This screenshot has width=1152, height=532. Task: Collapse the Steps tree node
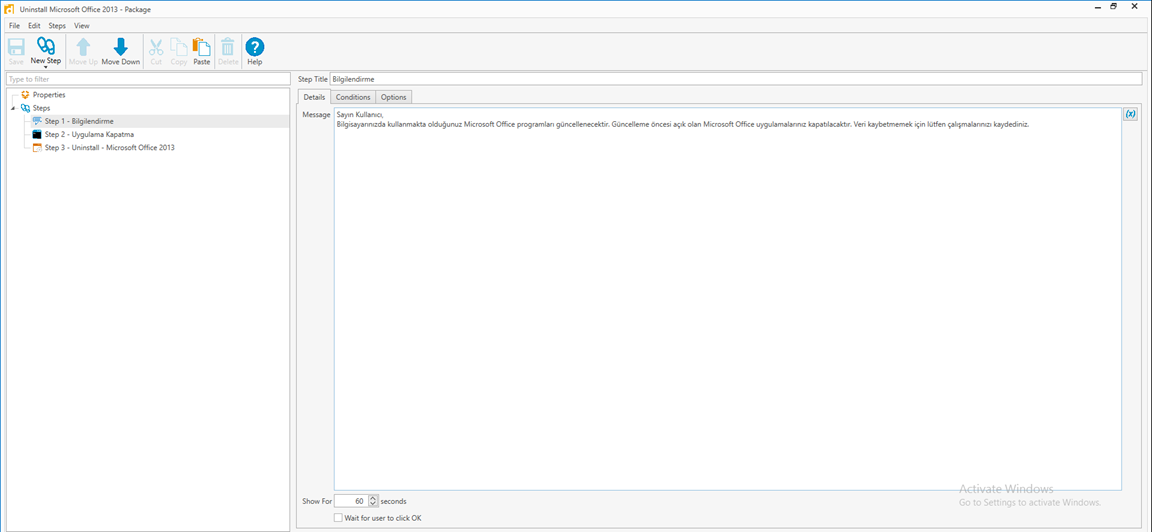pos(13,109)
